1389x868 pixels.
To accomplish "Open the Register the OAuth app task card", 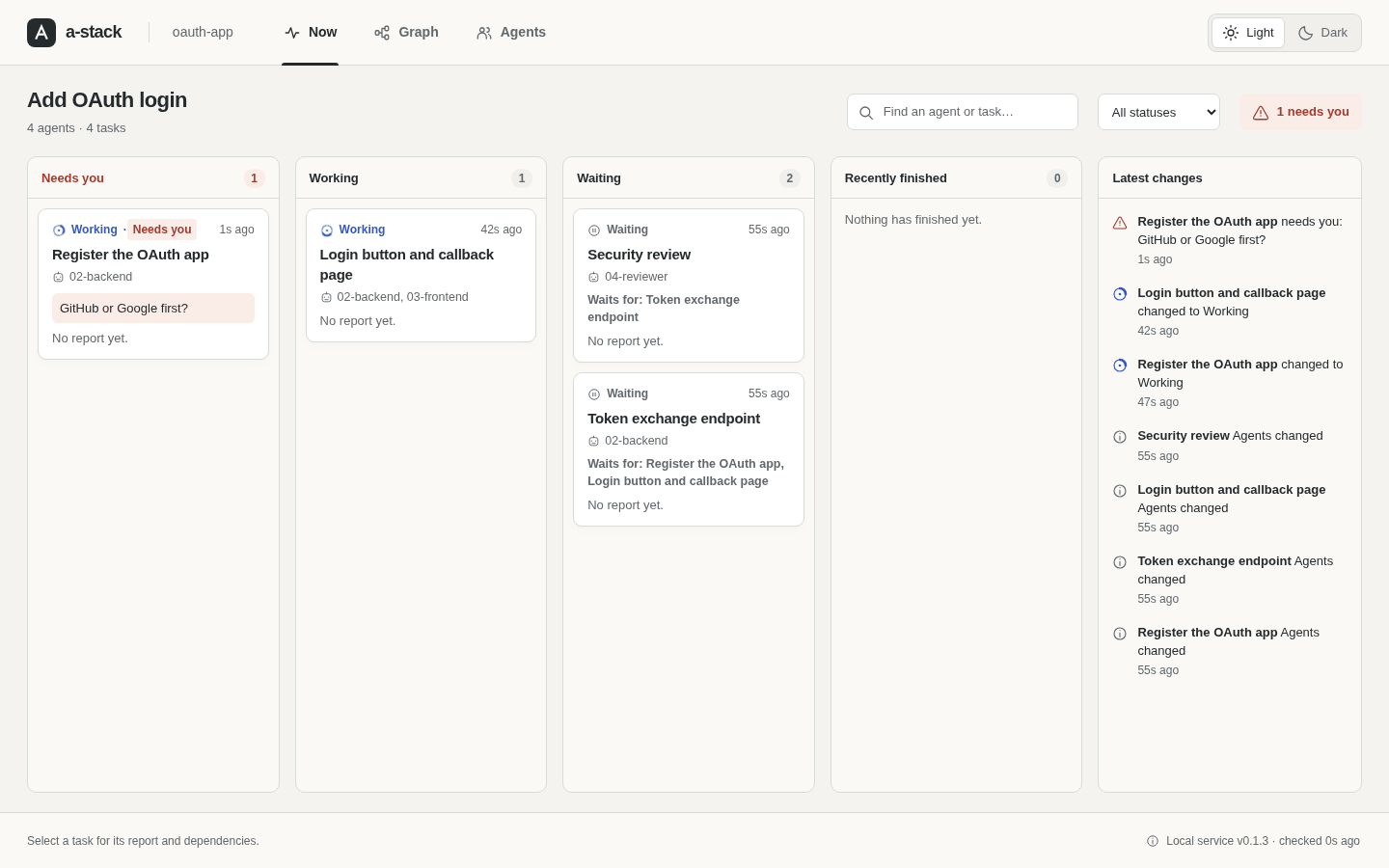I will pos(153,284).
